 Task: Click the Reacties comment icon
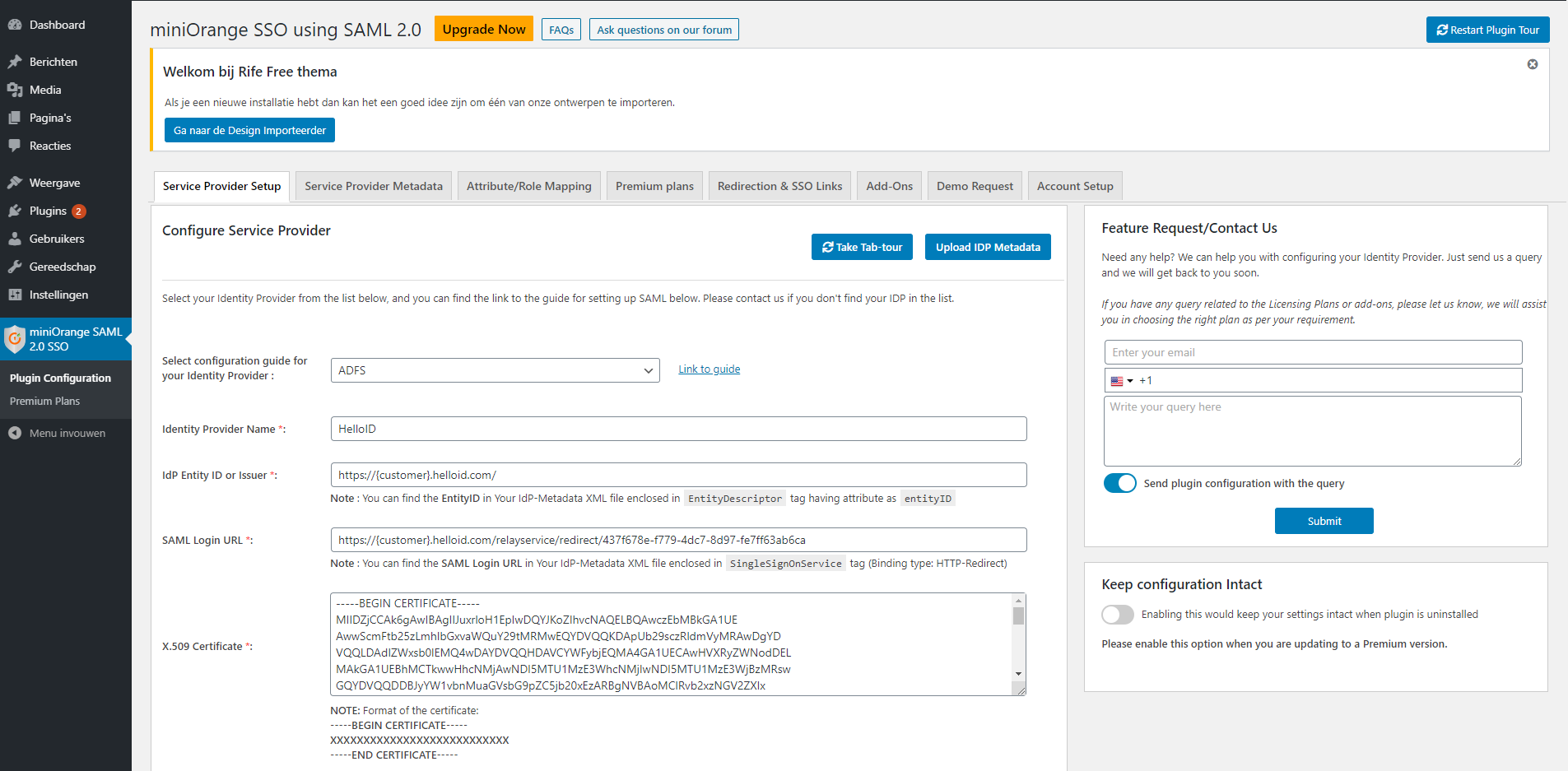coord(15,146)
